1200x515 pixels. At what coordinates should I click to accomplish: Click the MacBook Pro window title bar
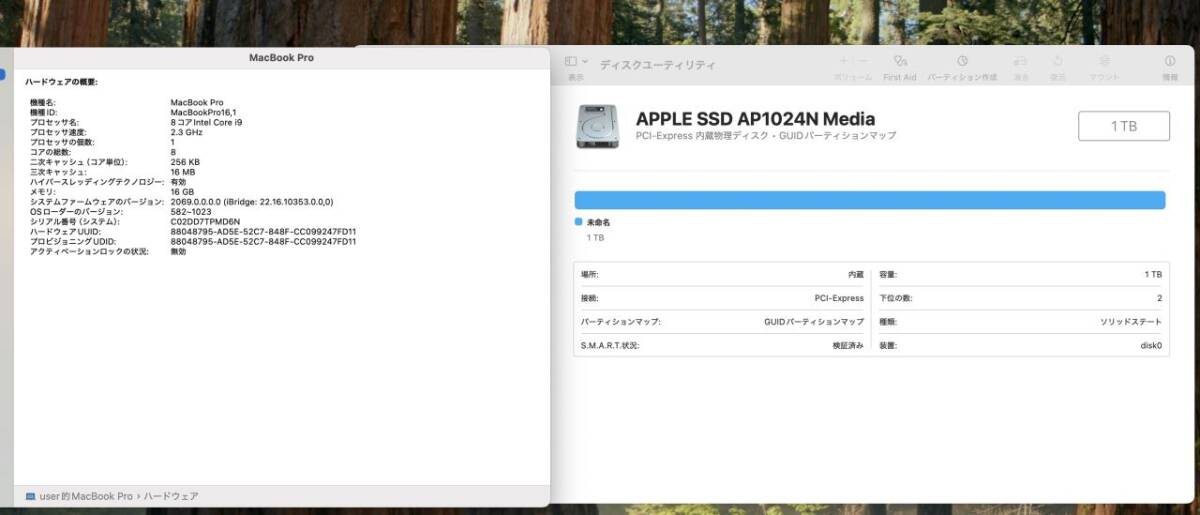pyautogui.click(x=281, y=58)
